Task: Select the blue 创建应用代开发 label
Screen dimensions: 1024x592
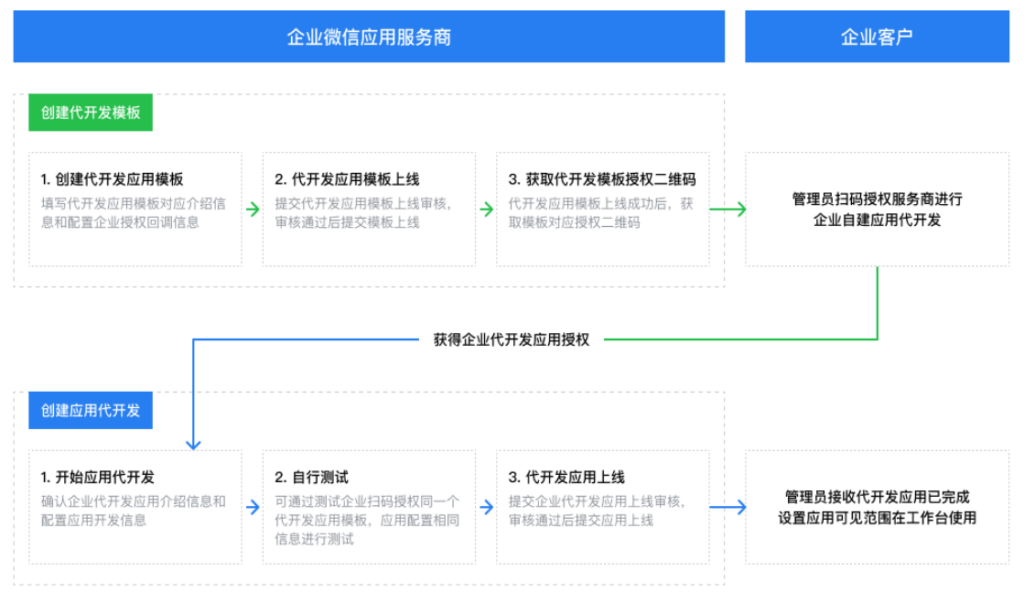Action: pos(91,410)
